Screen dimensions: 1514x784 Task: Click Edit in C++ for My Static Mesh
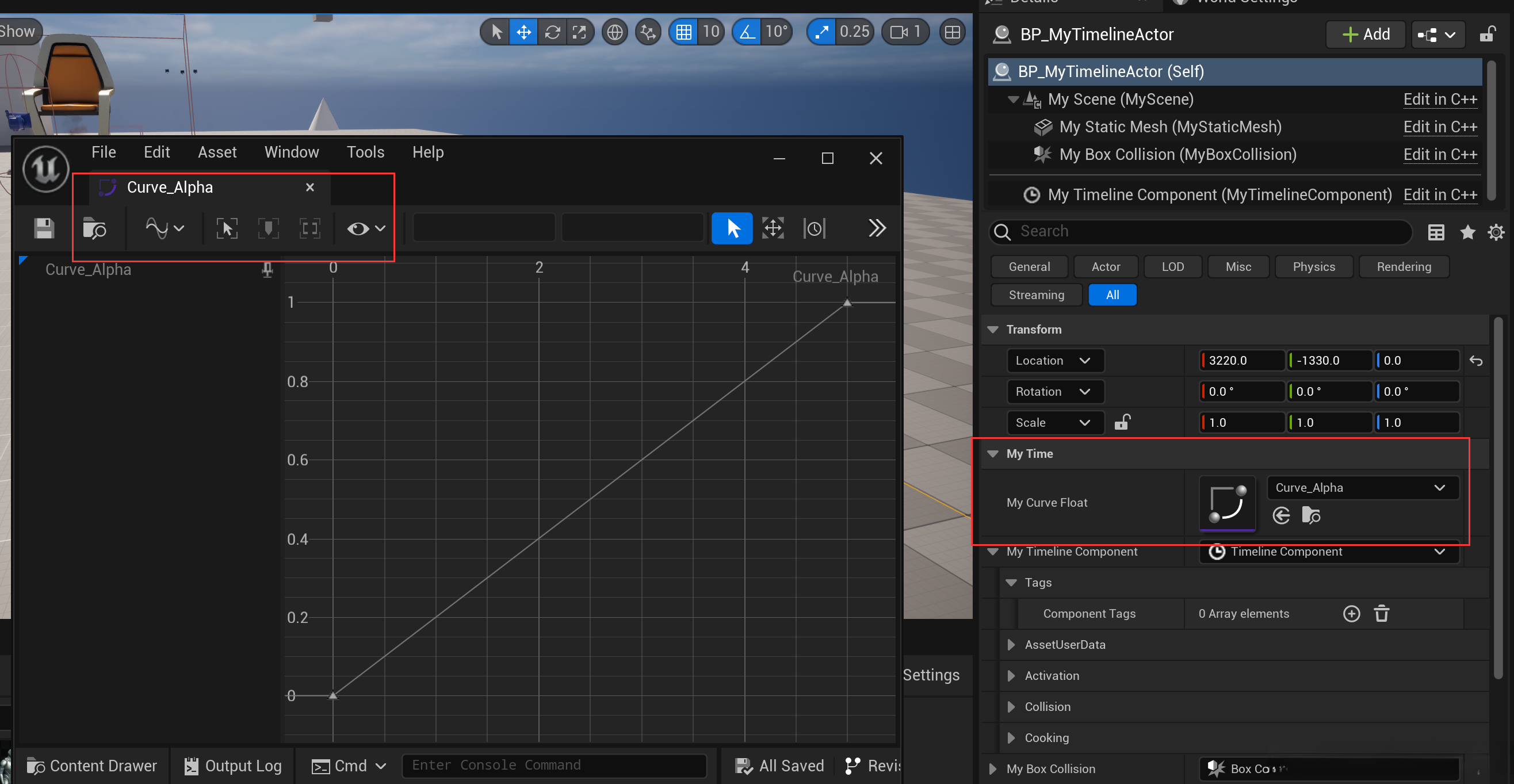pyautogui.click(x=1439, y=127)
